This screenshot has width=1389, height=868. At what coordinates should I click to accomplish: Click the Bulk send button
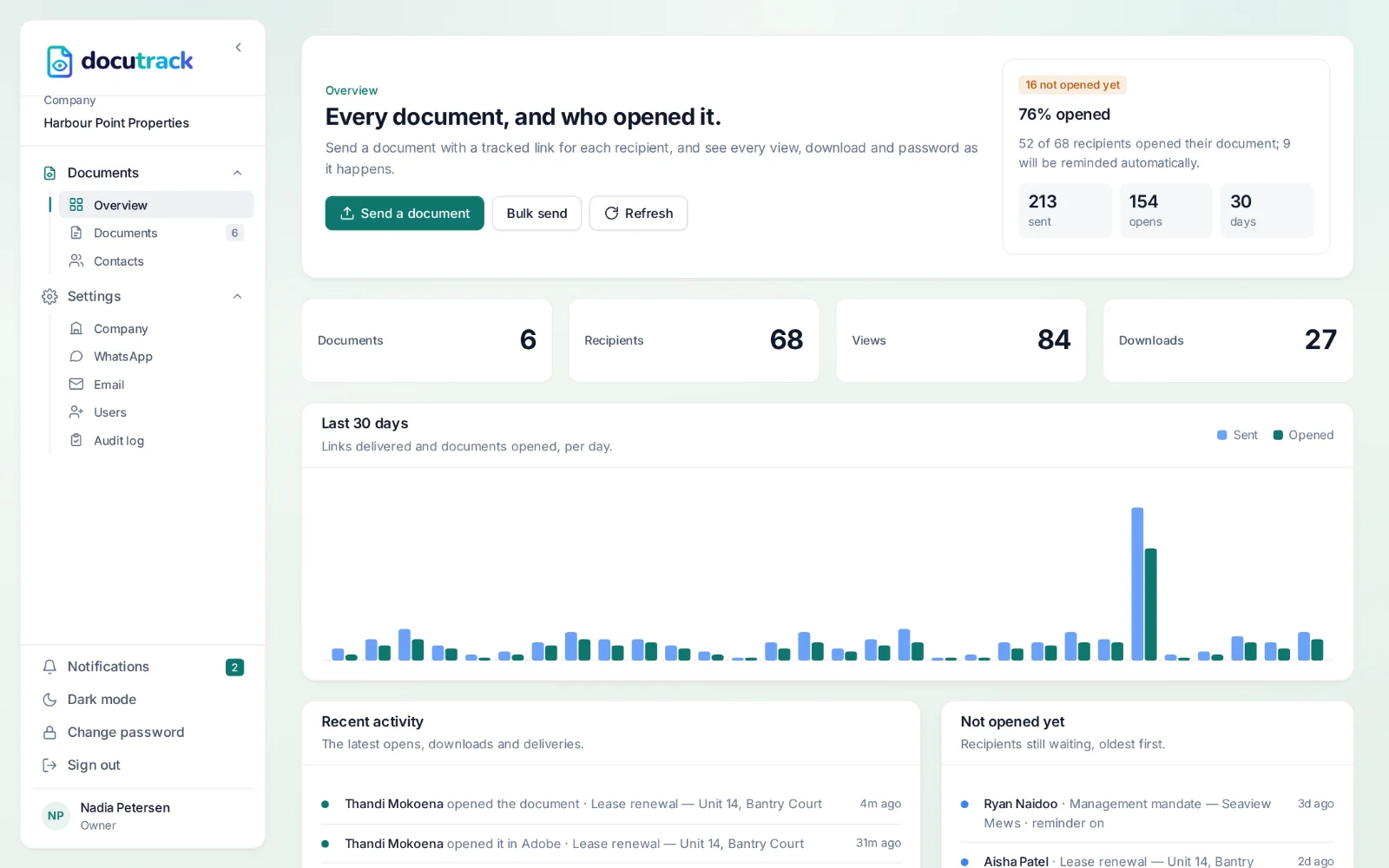pyautogui.click(x=537, y=214)
